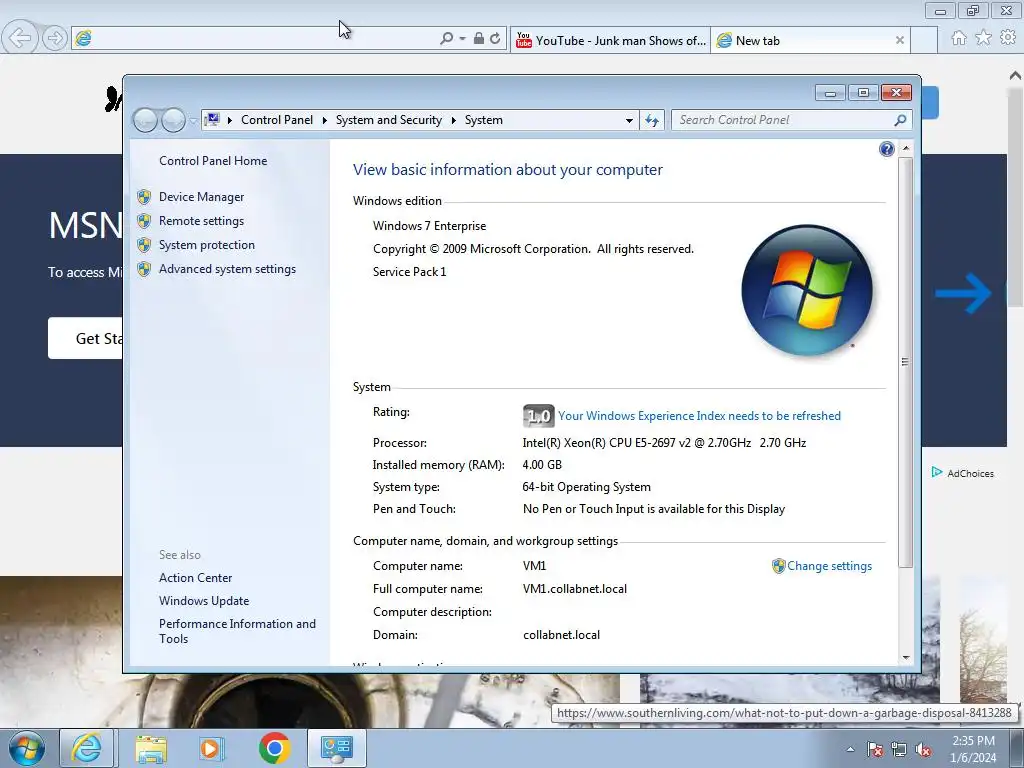This screenshot has height=768, width=1024.
Task: Close the New tab in IE
Action: click(899, 40)
